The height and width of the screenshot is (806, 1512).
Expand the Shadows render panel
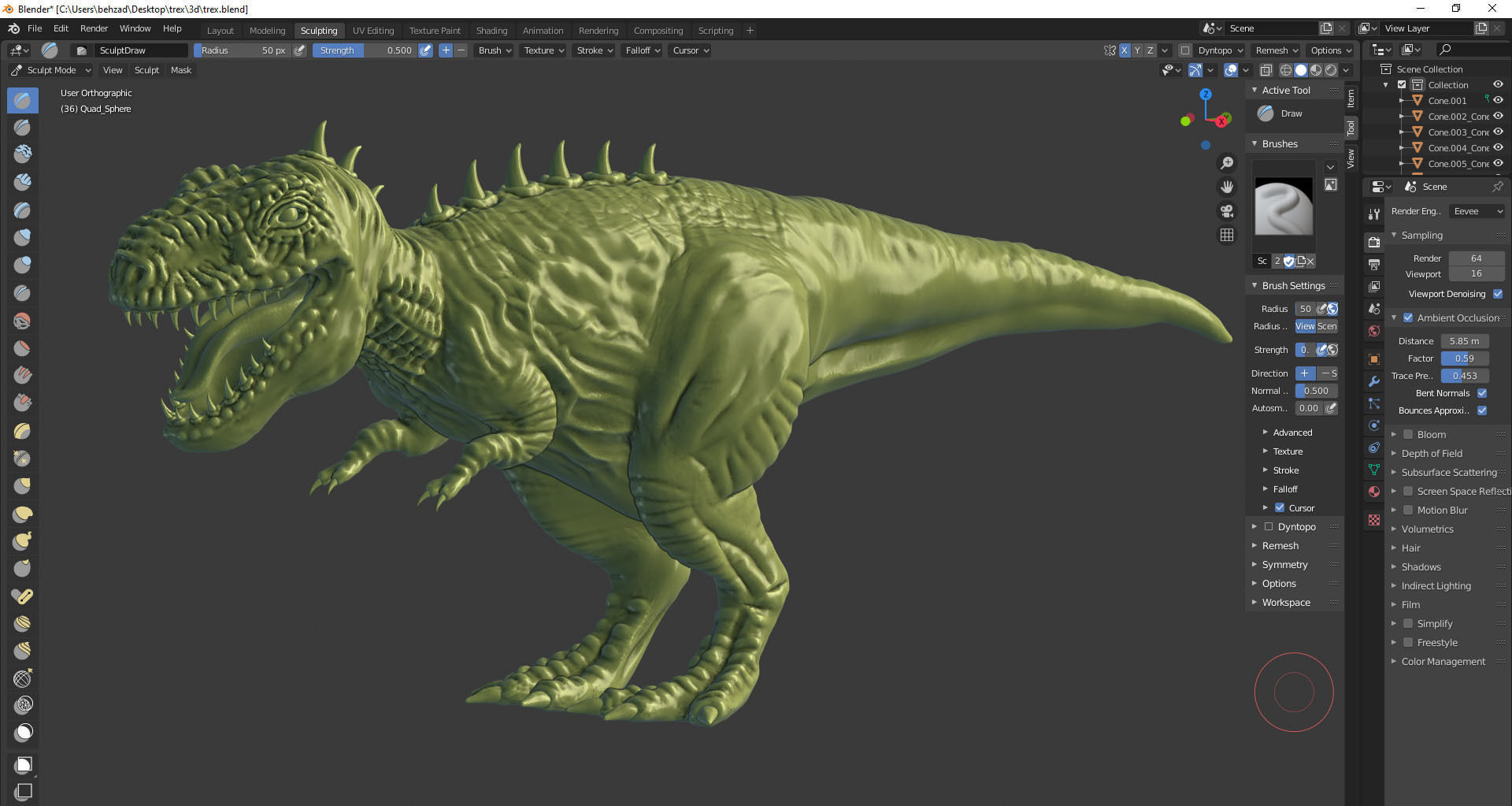[1421, 567]
